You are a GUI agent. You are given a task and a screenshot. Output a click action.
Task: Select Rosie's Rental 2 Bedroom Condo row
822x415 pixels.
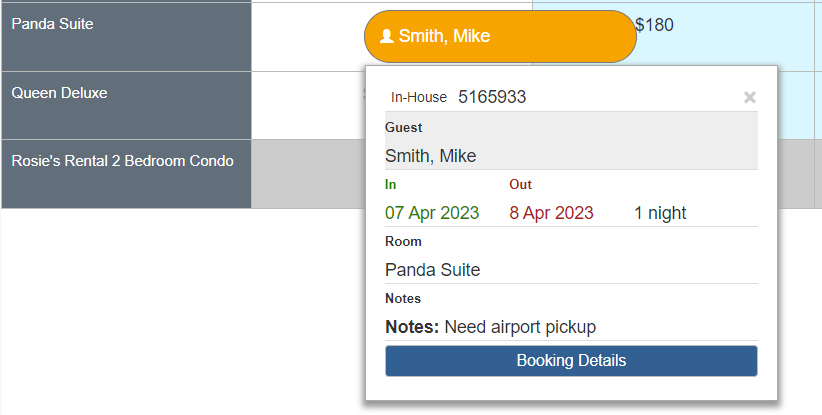tap(126, 173)
